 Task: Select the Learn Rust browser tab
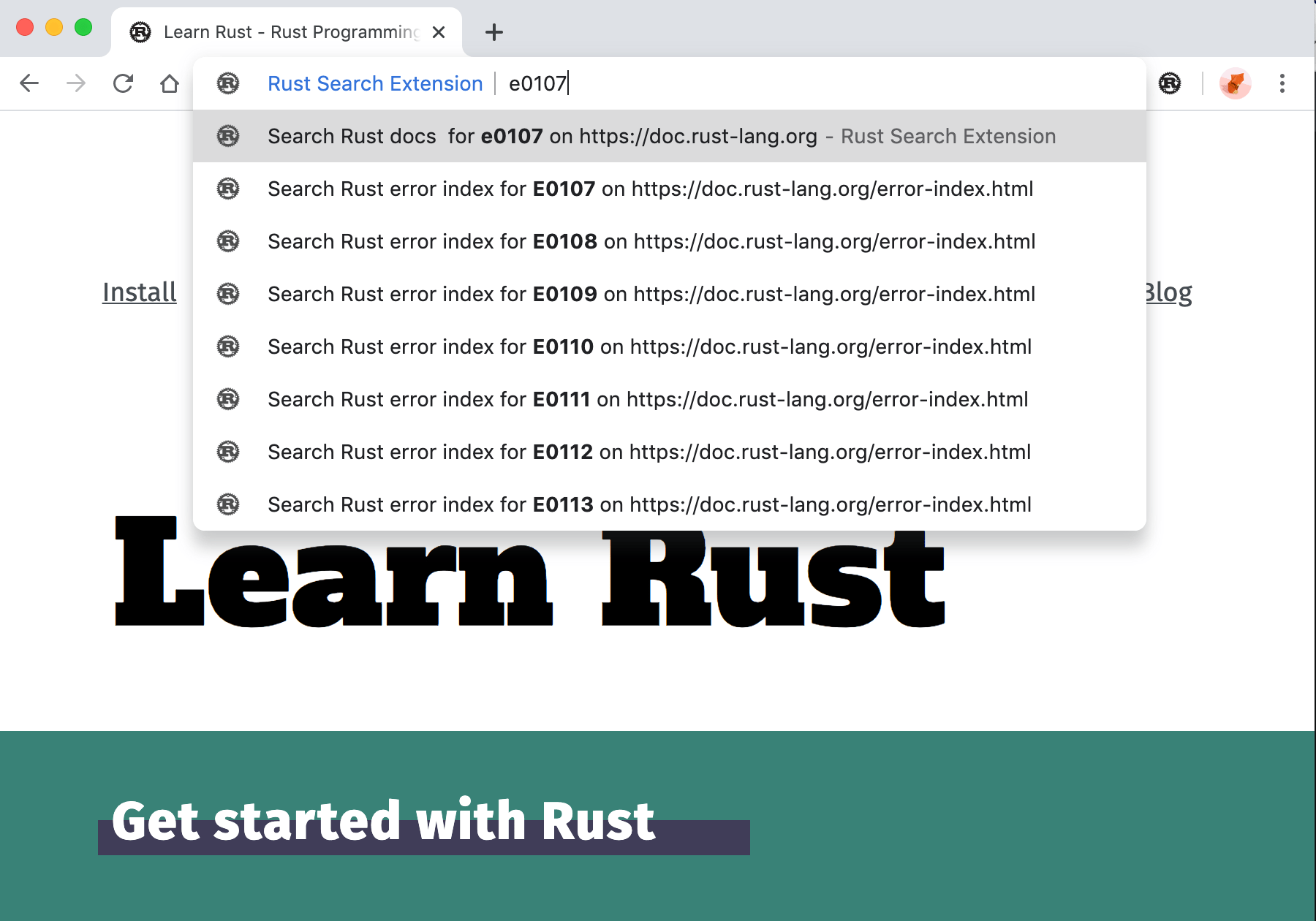pyautogui.click(x=287, y=32)
